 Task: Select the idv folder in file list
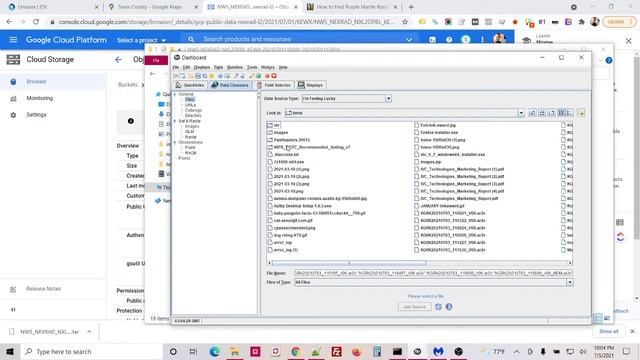(273, 125)
